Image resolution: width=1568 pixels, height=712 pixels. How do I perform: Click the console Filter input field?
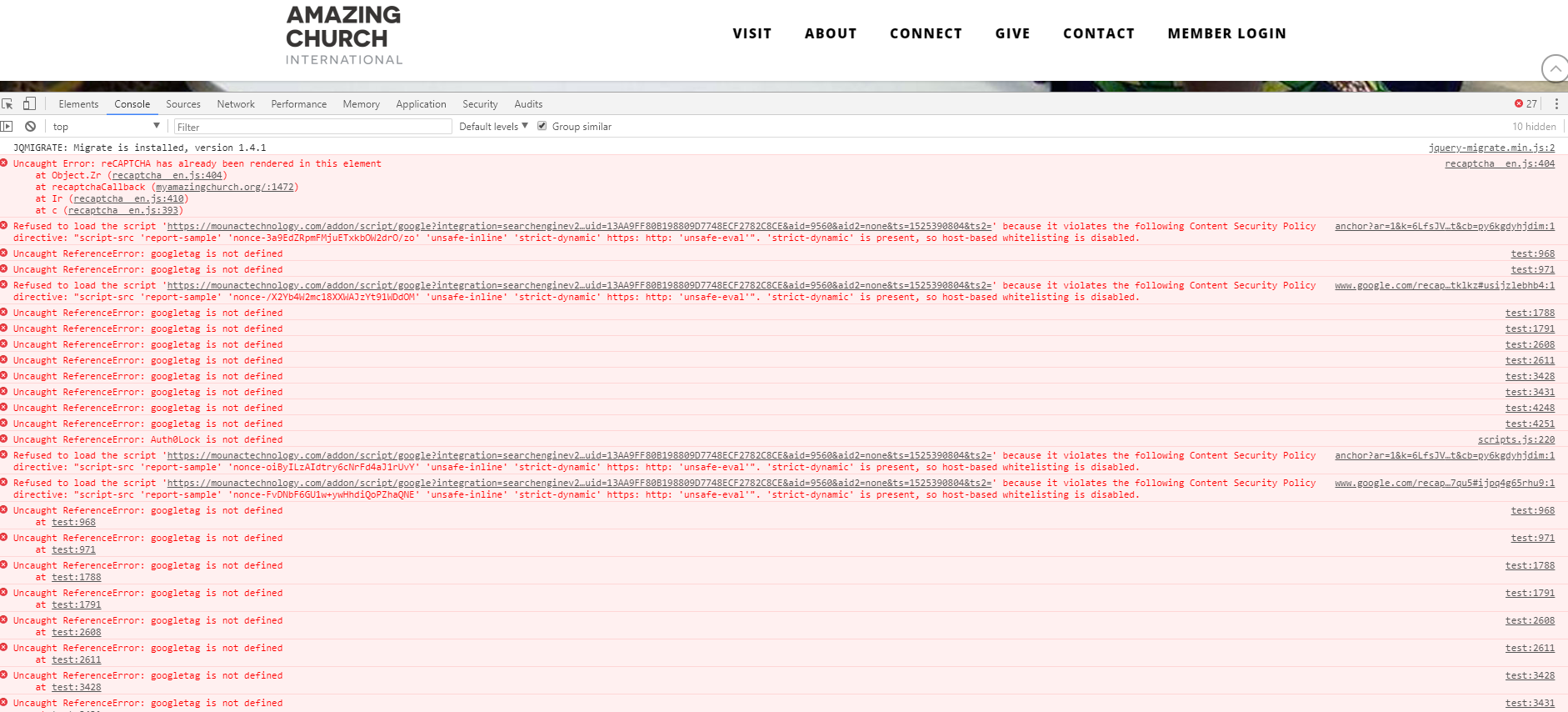[x=312, y=127]
